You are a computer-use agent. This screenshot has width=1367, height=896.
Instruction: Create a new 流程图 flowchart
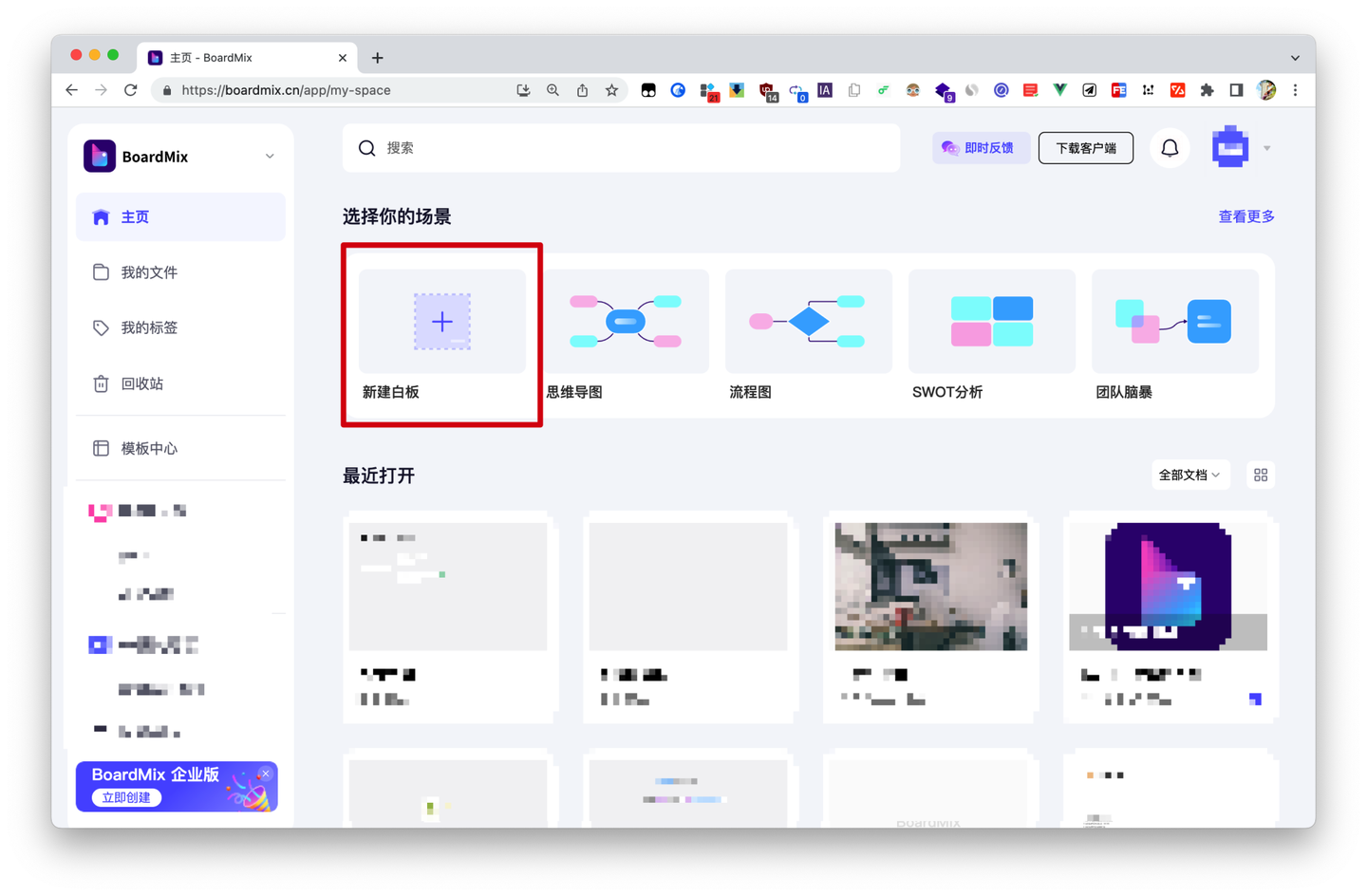tap(808, 321)
